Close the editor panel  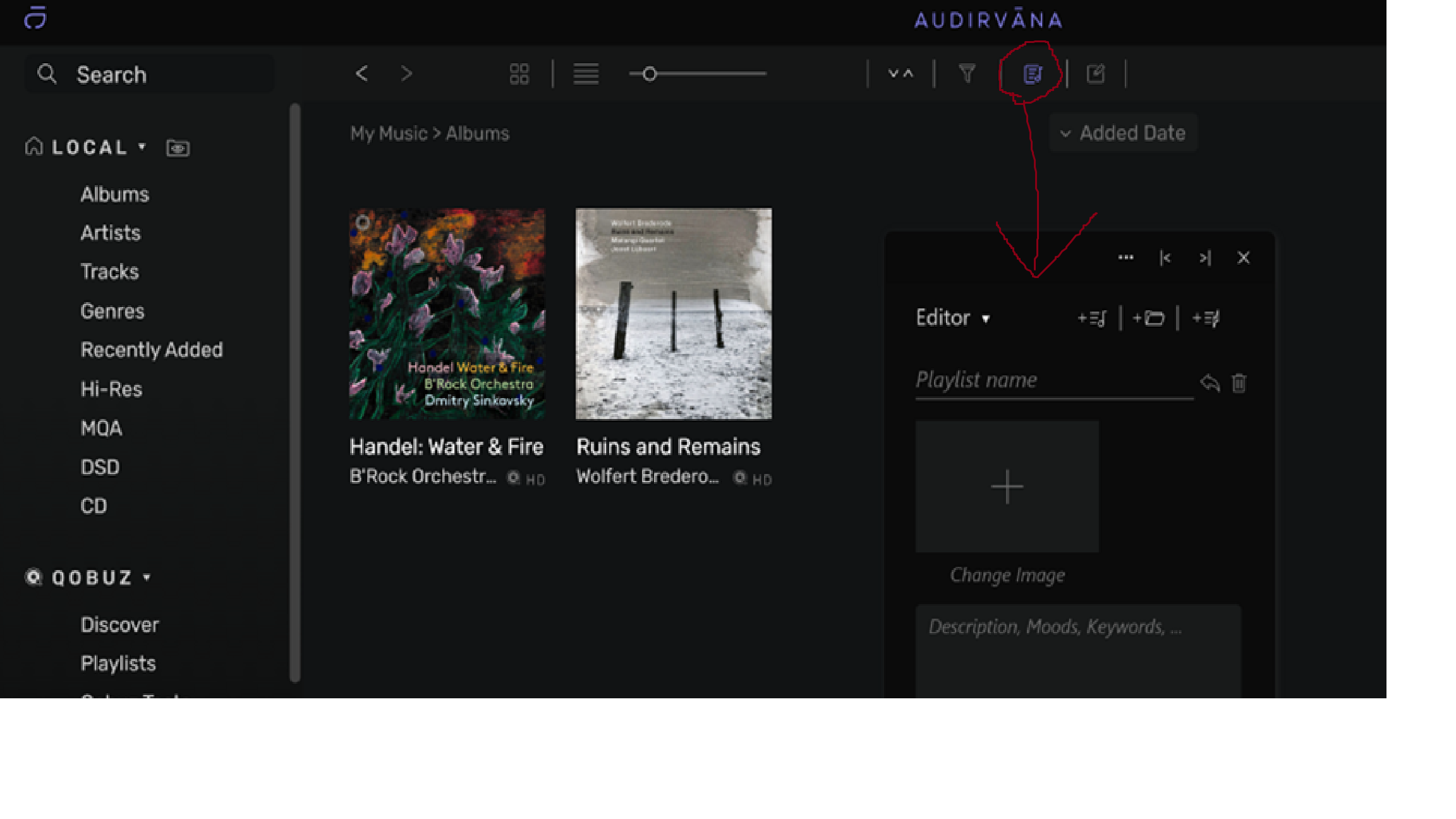[1244, 258]
